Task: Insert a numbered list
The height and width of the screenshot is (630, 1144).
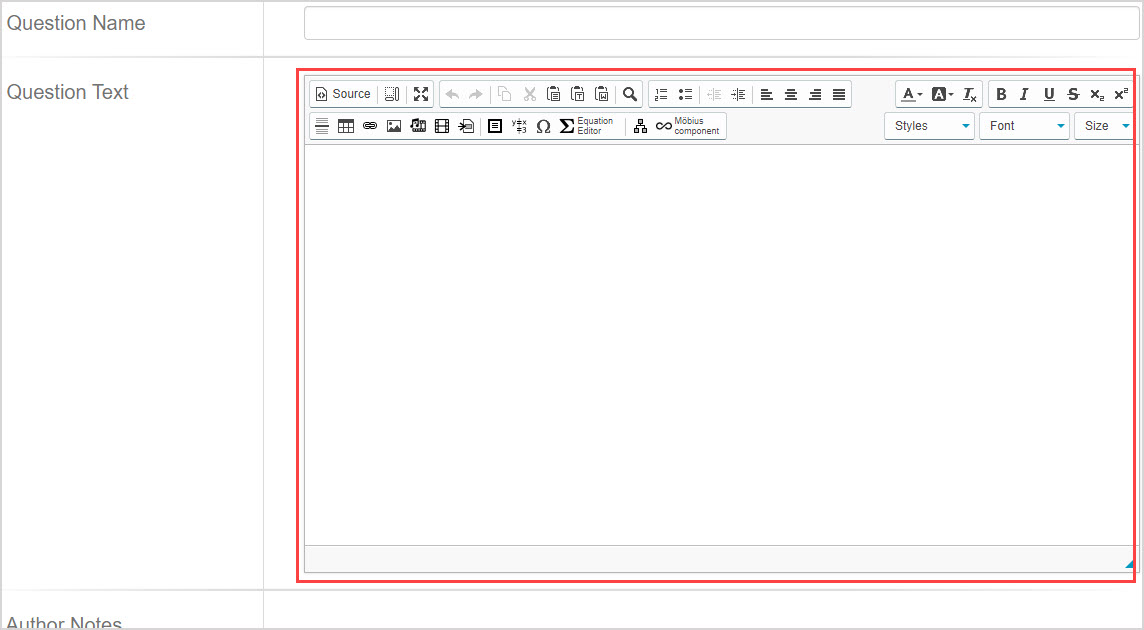Action: coord(661,94)
